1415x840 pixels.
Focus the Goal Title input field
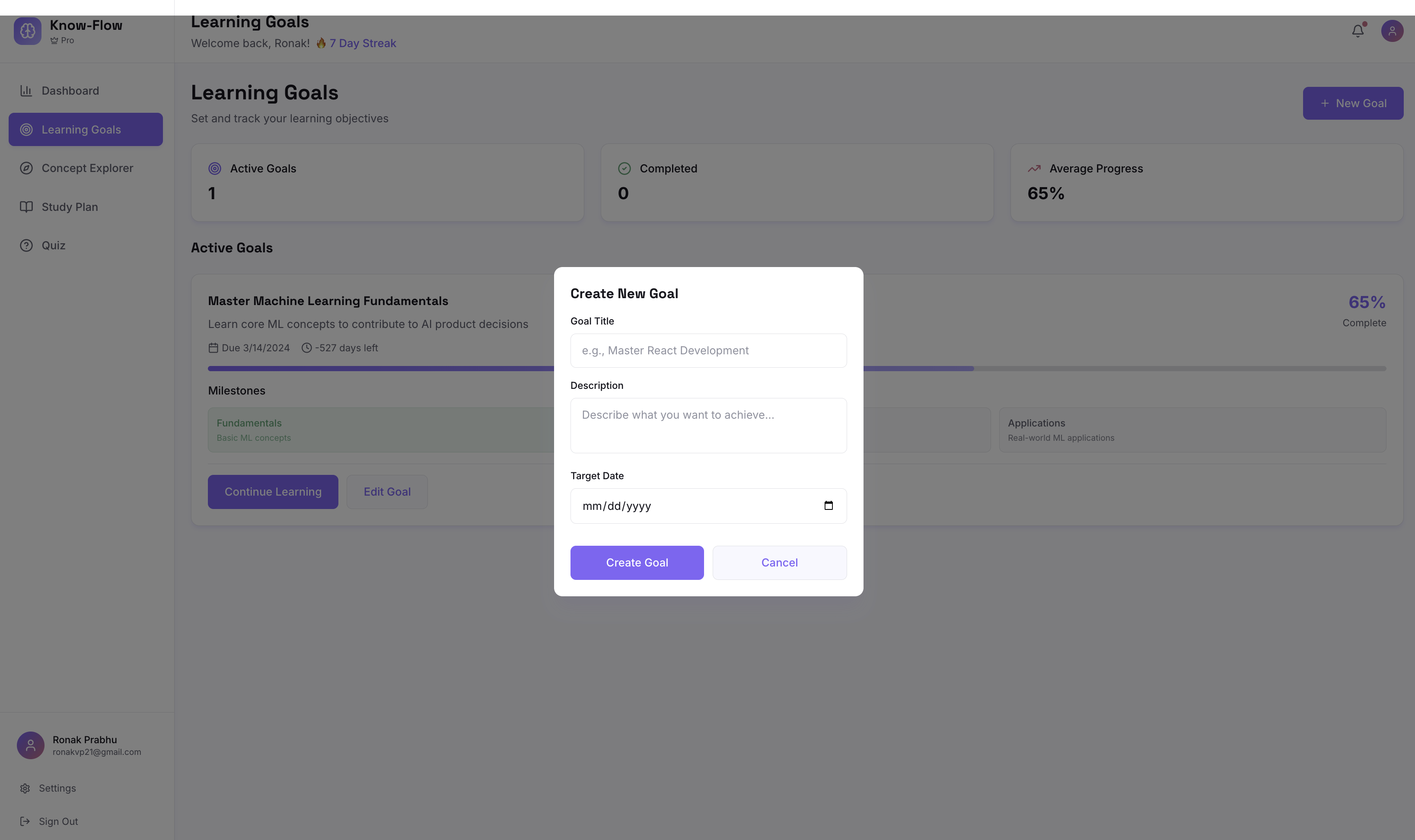(x=708, y=350)
